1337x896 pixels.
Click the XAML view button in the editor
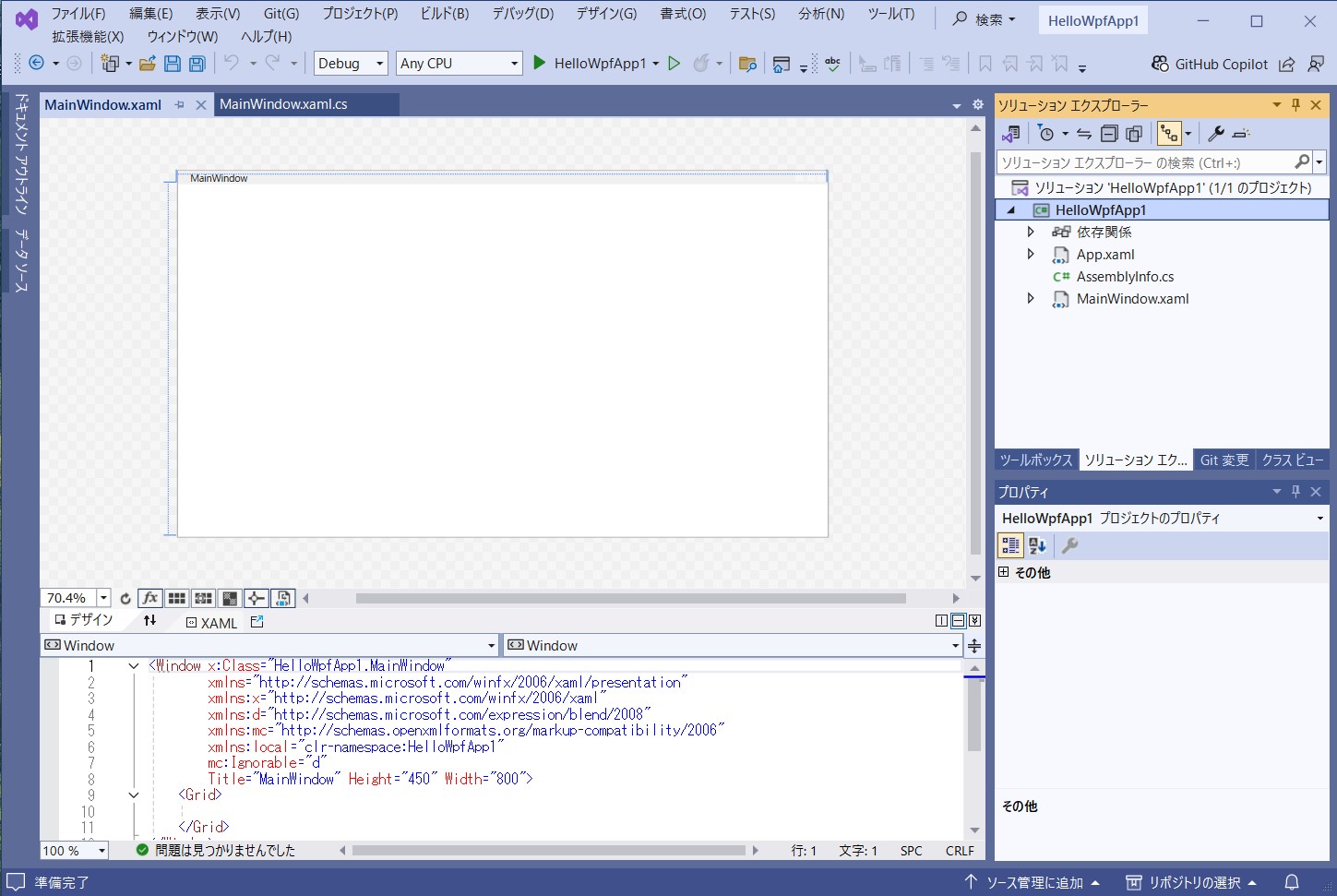(x=211, y=623)
